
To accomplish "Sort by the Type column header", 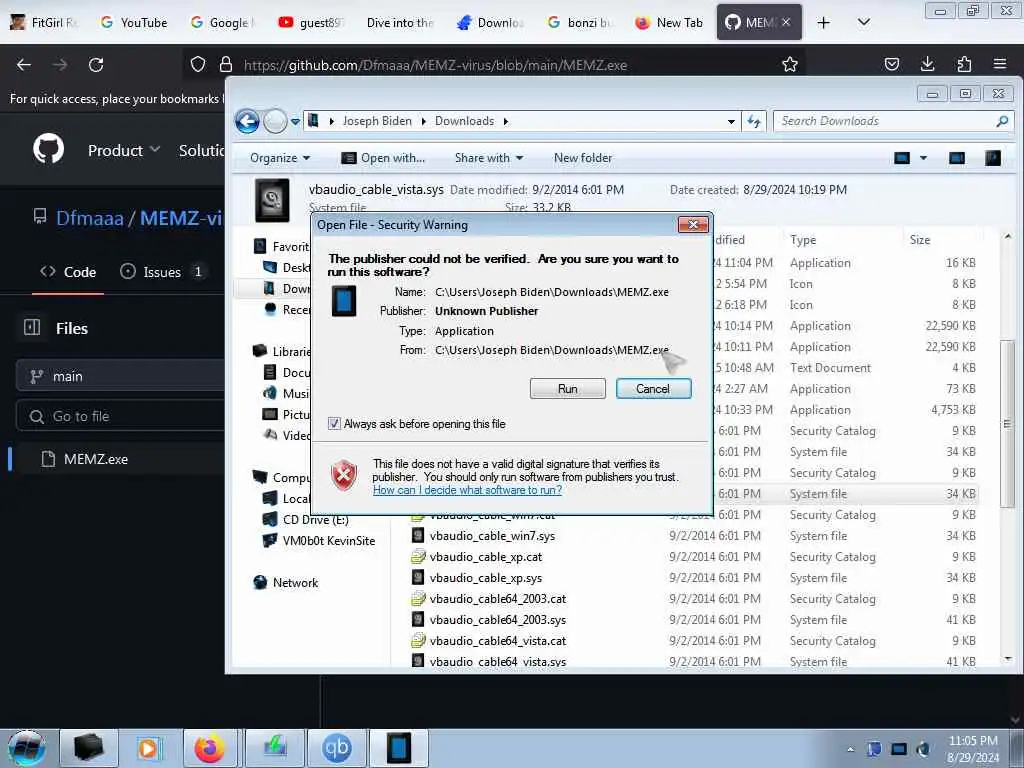I will pyautogui.click(x=803, y=240).
